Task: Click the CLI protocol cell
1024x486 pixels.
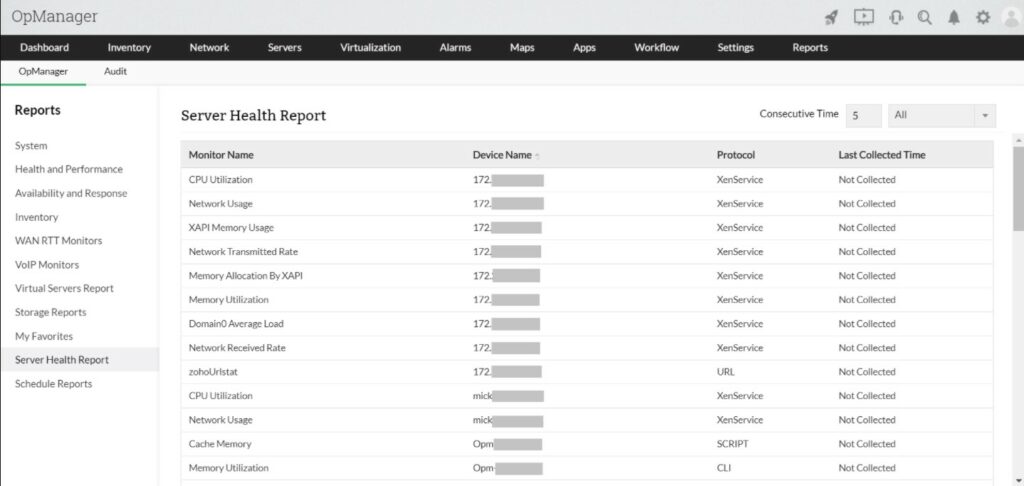Action: pos(724,468)
